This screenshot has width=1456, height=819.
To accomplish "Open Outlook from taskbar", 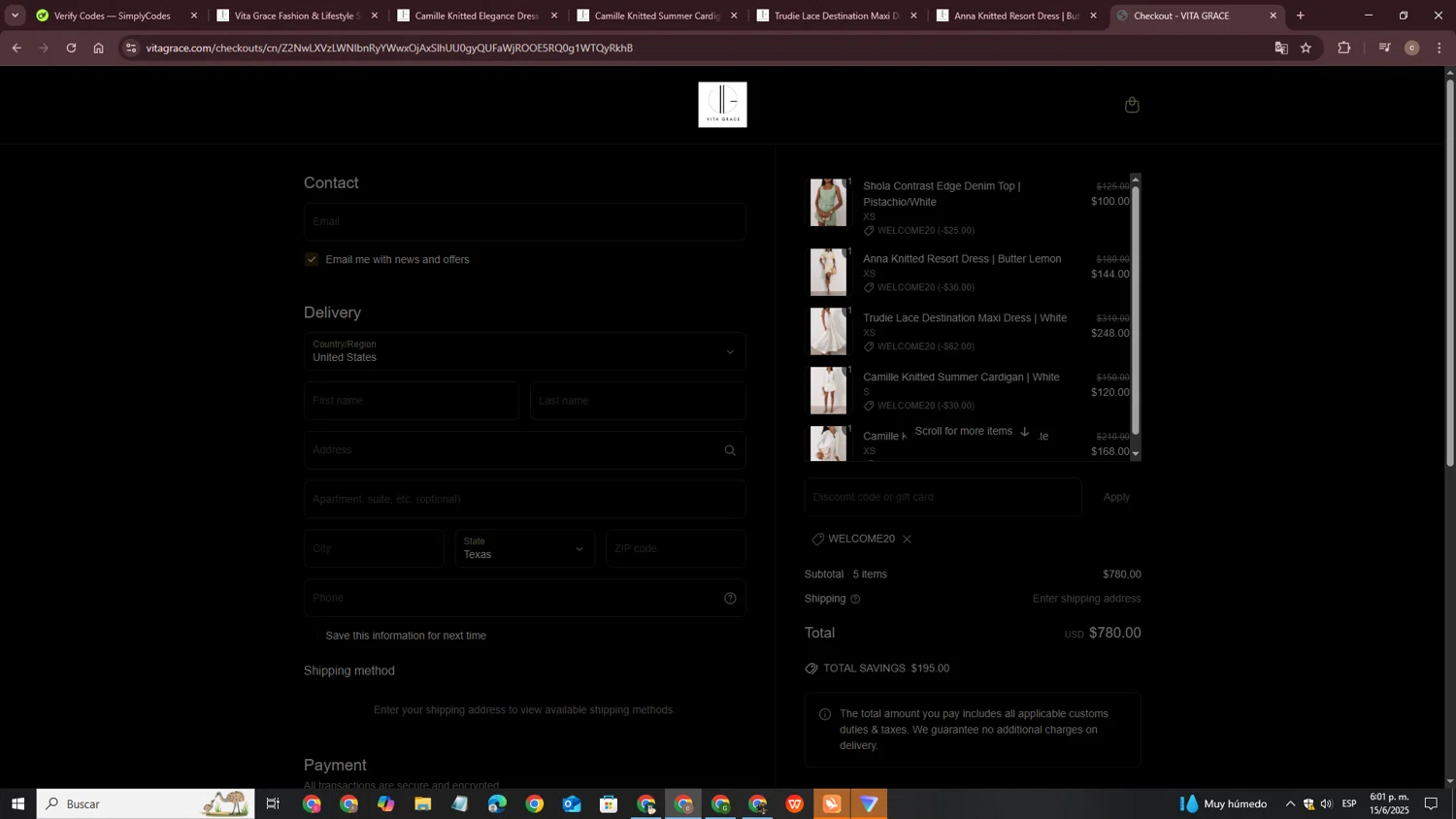I will click(x=572, y=803).
